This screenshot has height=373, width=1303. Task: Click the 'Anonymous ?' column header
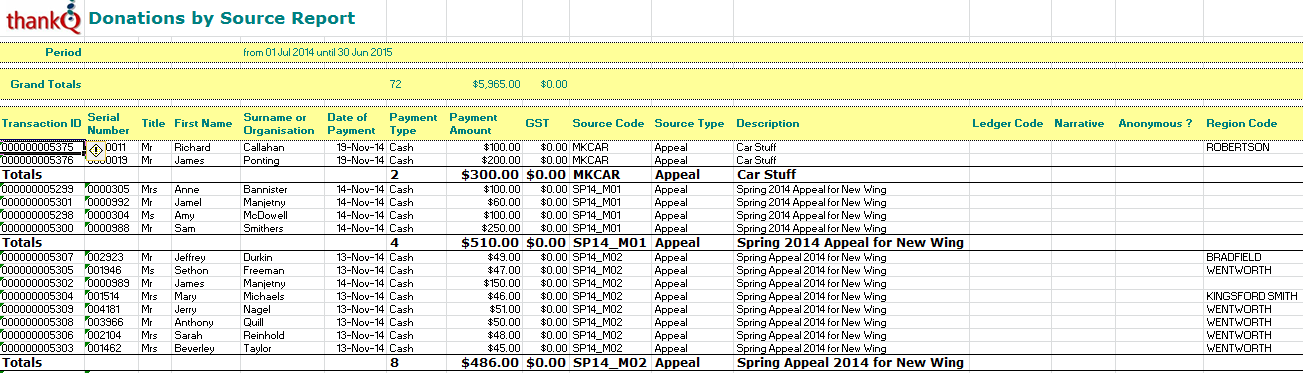1155,124
